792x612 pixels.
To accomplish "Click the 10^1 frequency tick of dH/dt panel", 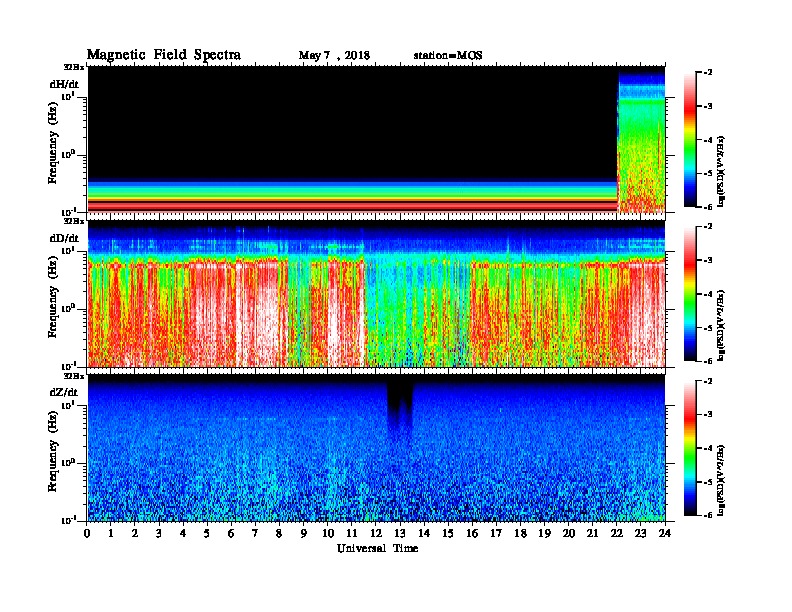I will pyautogui.click(x=69, y=96).
